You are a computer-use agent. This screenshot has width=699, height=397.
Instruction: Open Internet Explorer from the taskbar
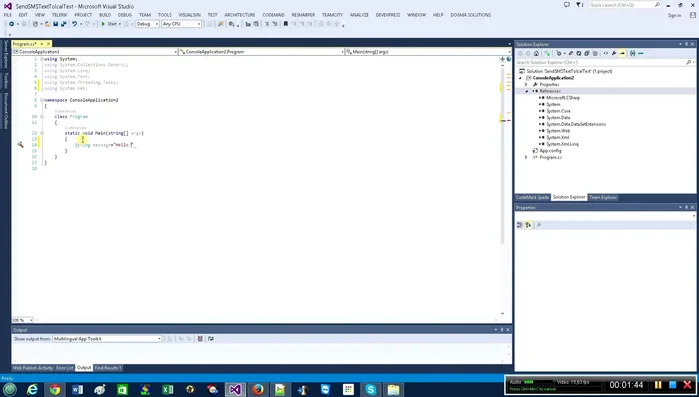(32, 390)
